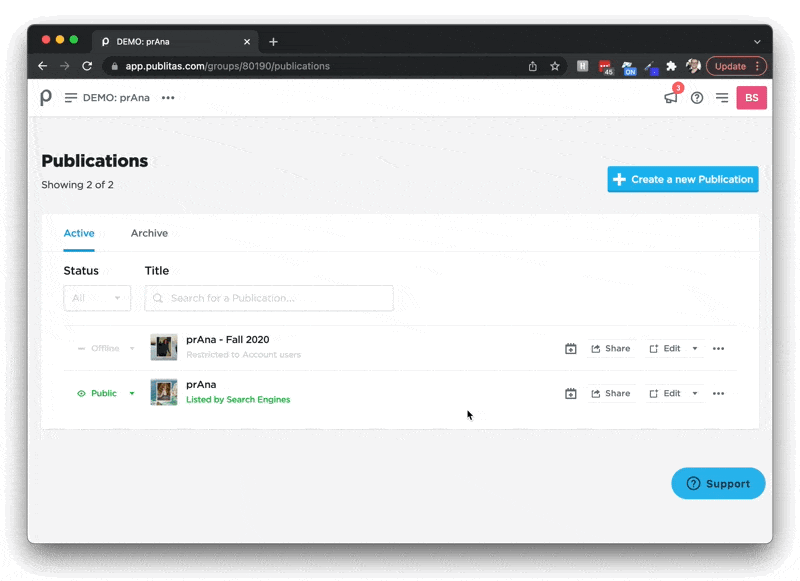This screenshot has height=581, width=800.
Task: Open the Support button
Action: 718,483
